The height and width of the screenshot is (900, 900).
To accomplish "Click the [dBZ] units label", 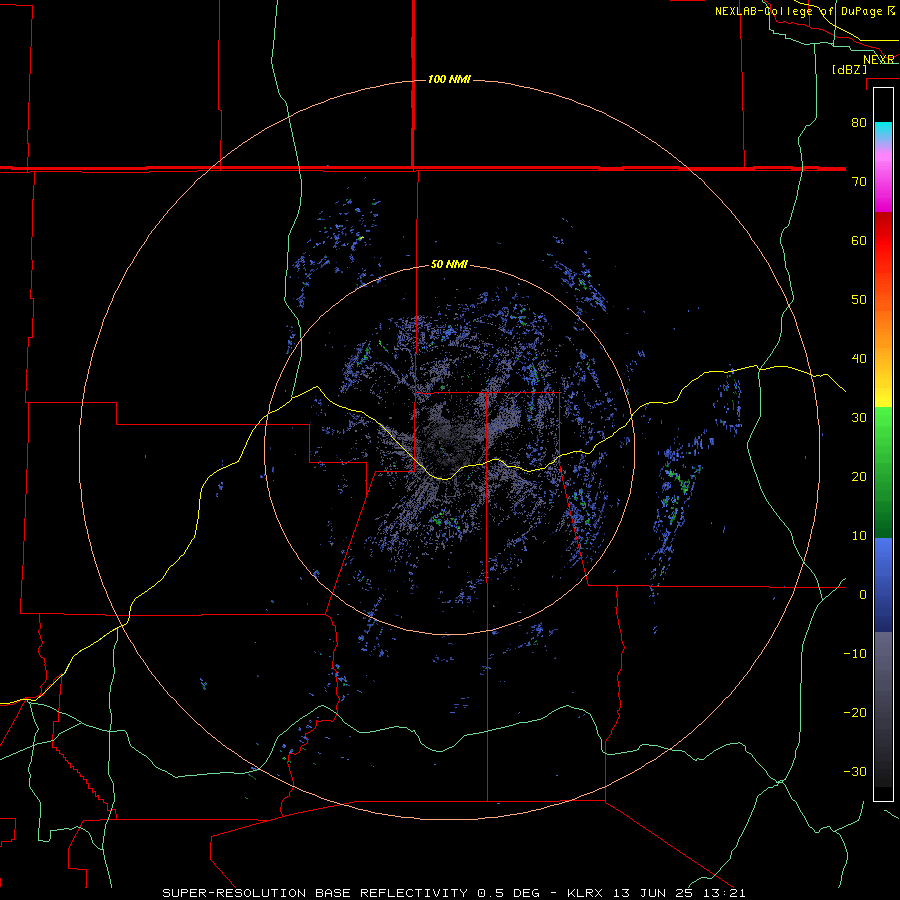I will point(849,69).
